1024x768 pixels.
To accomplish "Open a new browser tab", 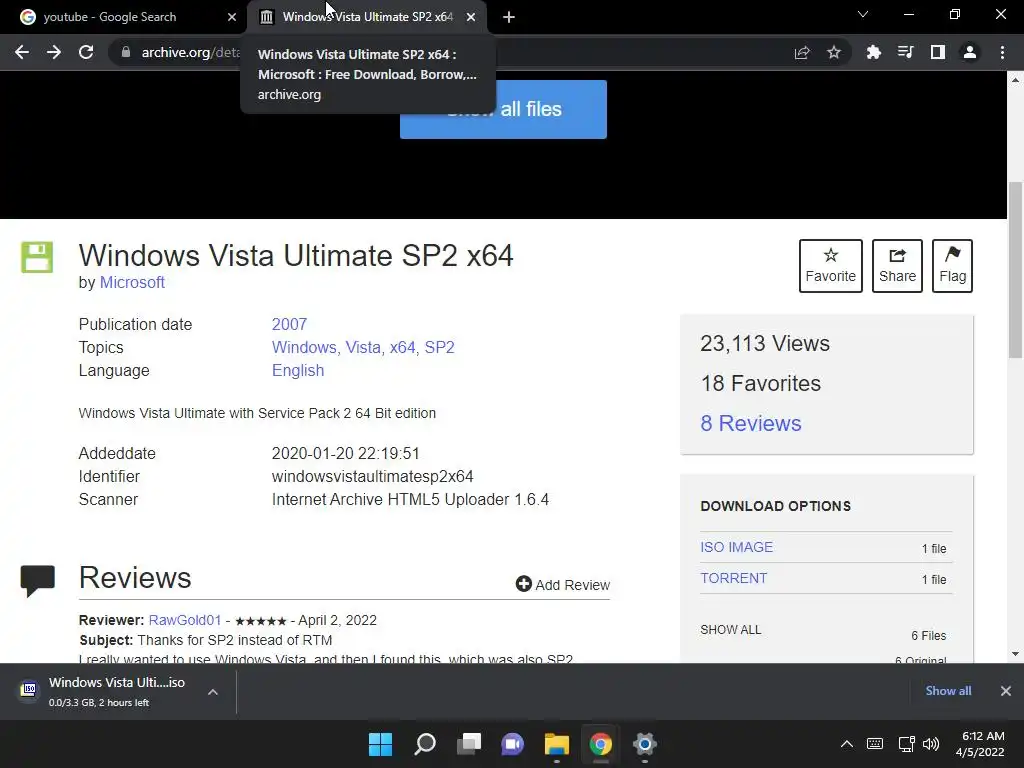I will click(509, 17).
